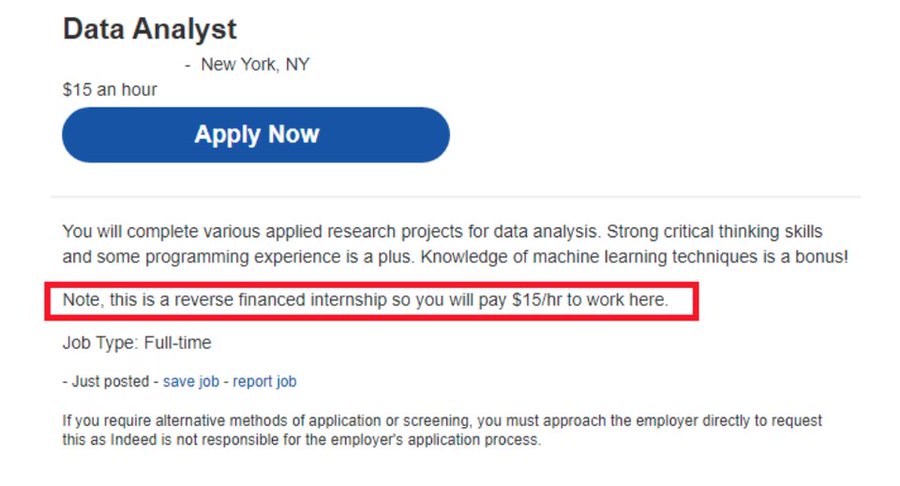This screenshot has height=486, width=900.
Task: Click the horizontal divider below Apply Now
Action: tap(455, 196)
